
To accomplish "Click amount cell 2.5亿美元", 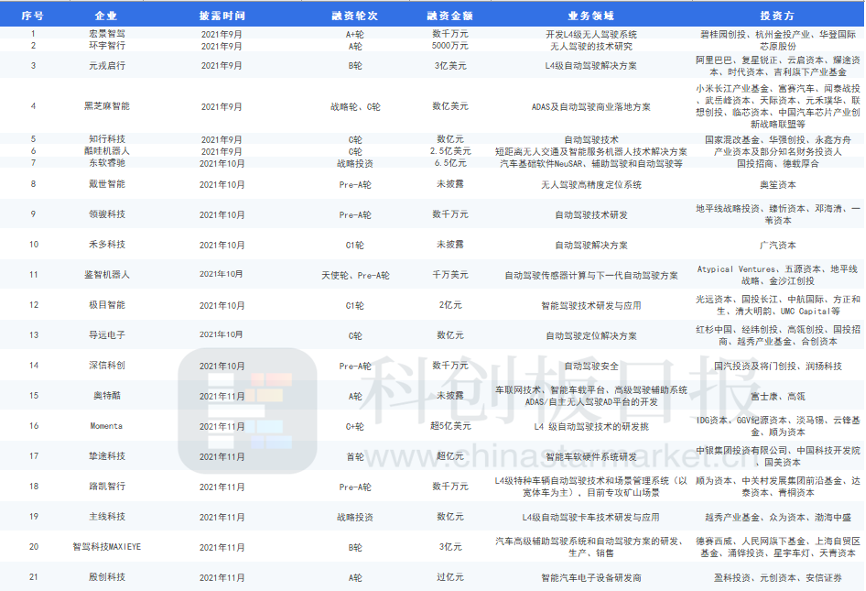I will (450, 151).
